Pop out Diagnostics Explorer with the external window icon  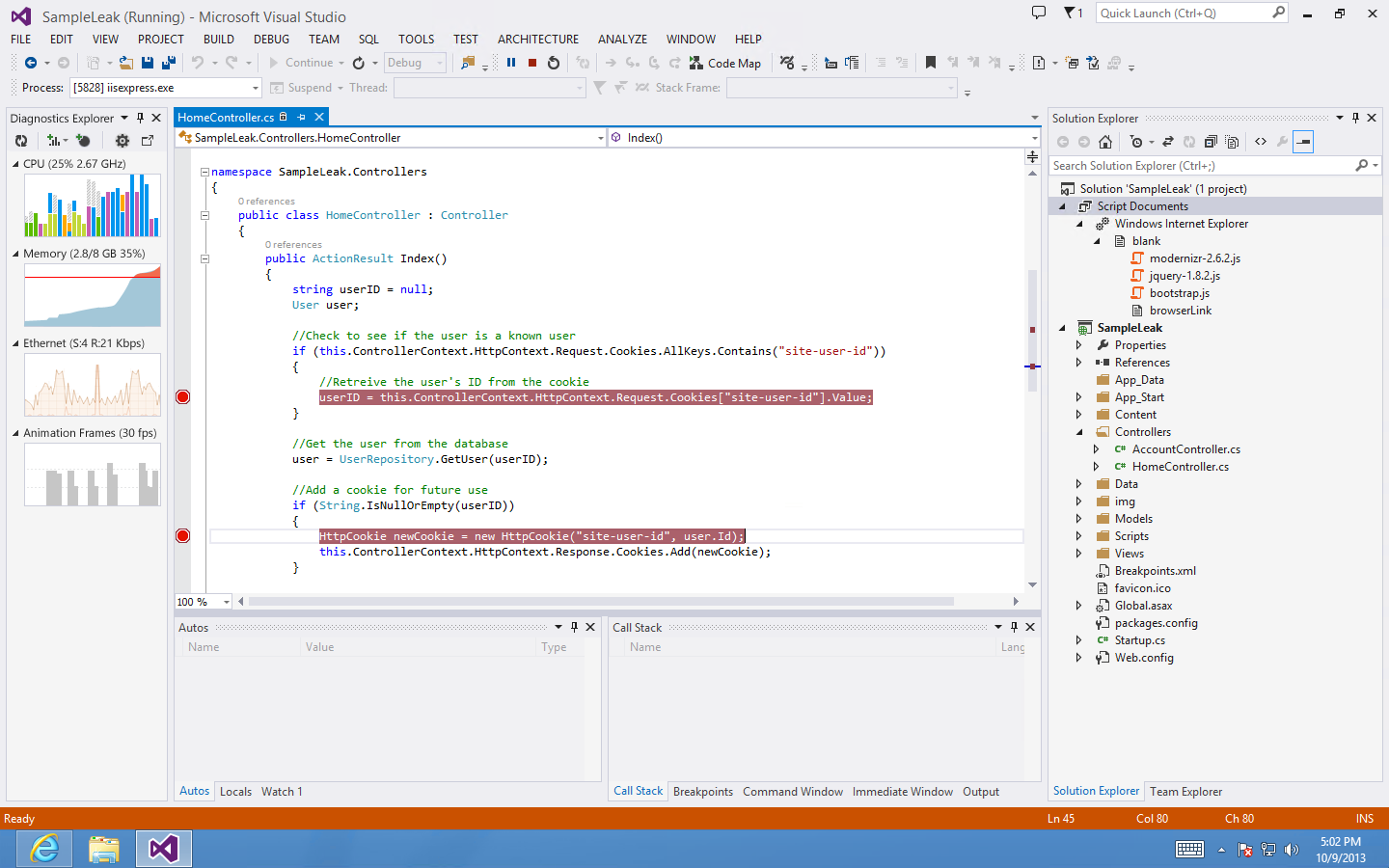coord(148,141)
